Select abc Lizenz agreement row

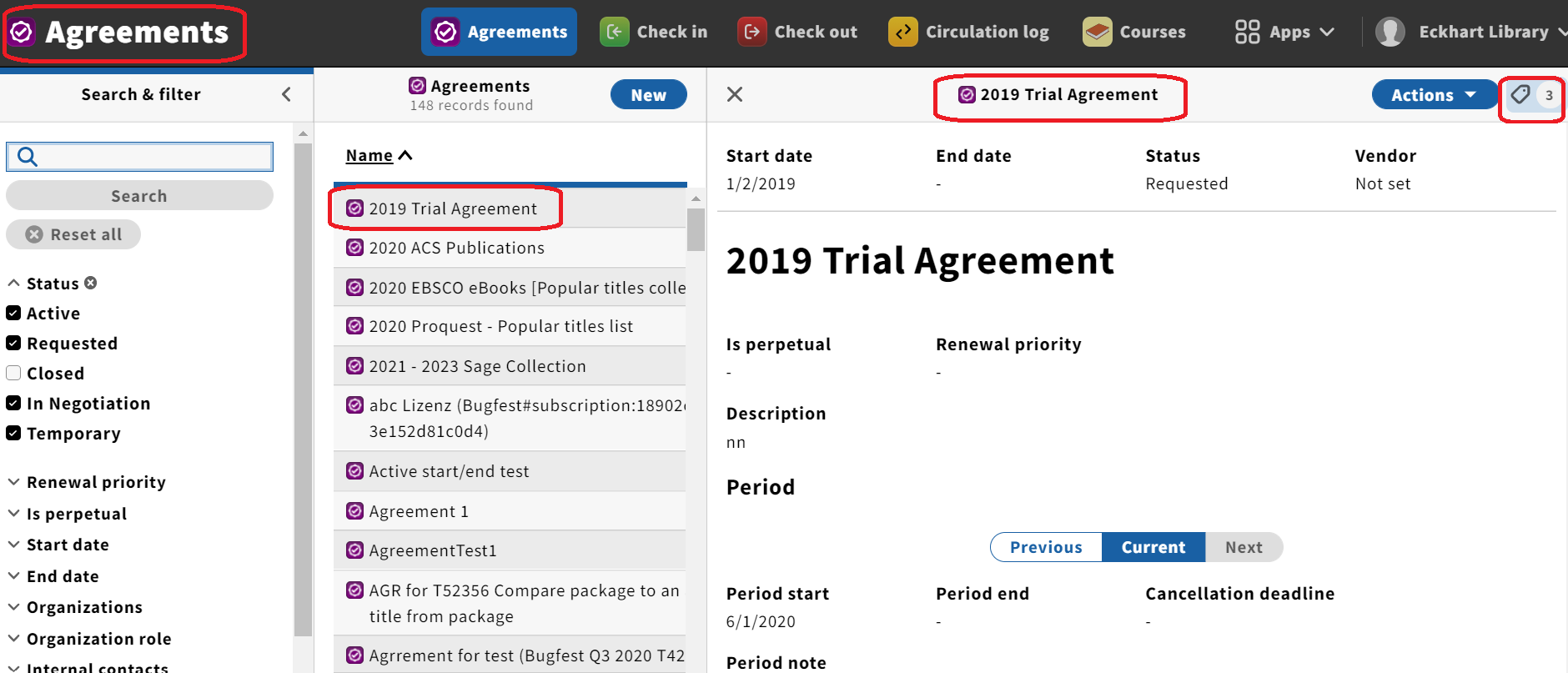[x=510, y=418]
